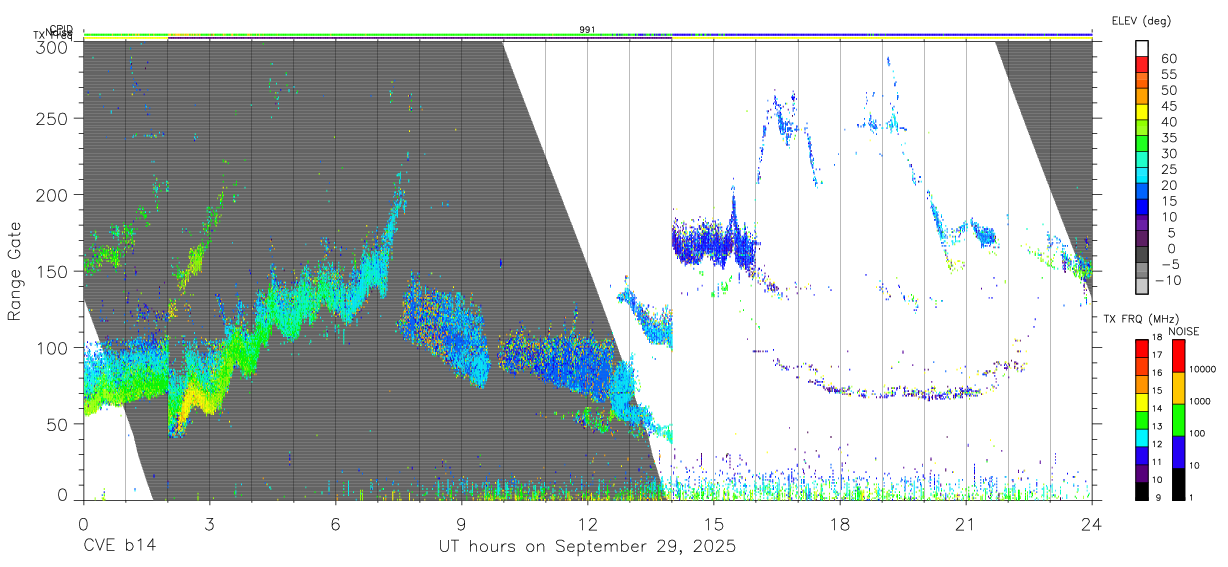Screen dimensions: 1228x567
Task: Click the '60' value on ELEV scale
Action: point(1168,59)
